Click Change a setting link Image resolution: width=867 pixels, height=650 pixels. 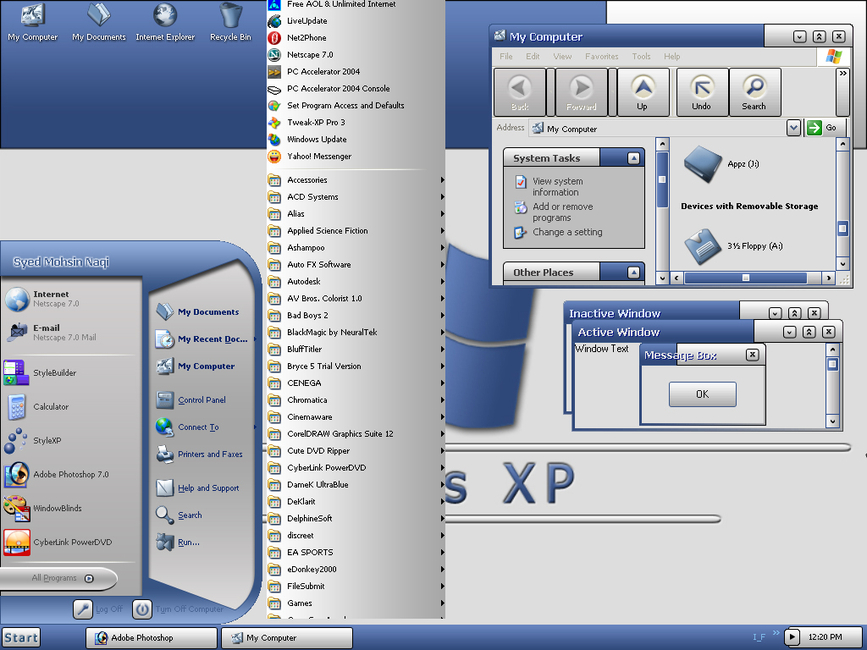558,233
